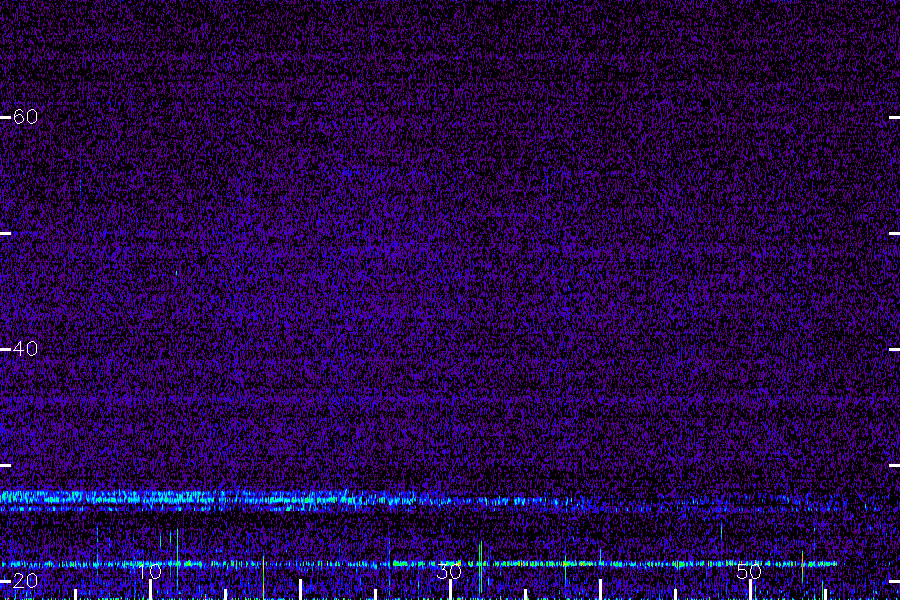Viewport: 900px width, 600px height.
Task: Click the "40" label on the vertical axis
Action: click(25, 349)
